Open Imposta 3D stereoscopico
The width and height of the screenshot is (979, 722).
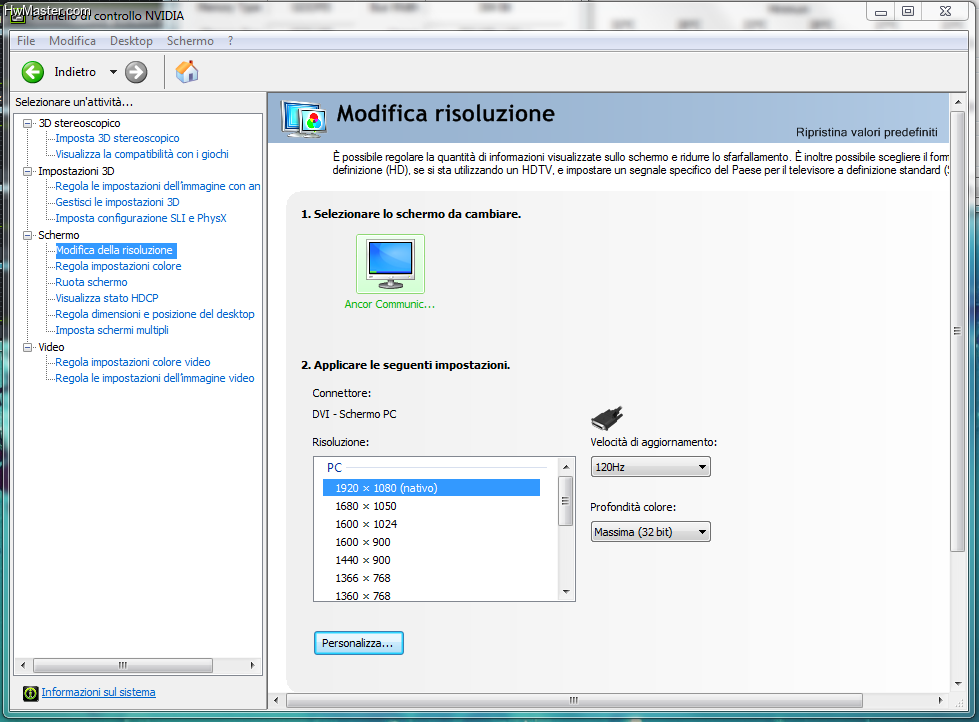coord(117,138)
